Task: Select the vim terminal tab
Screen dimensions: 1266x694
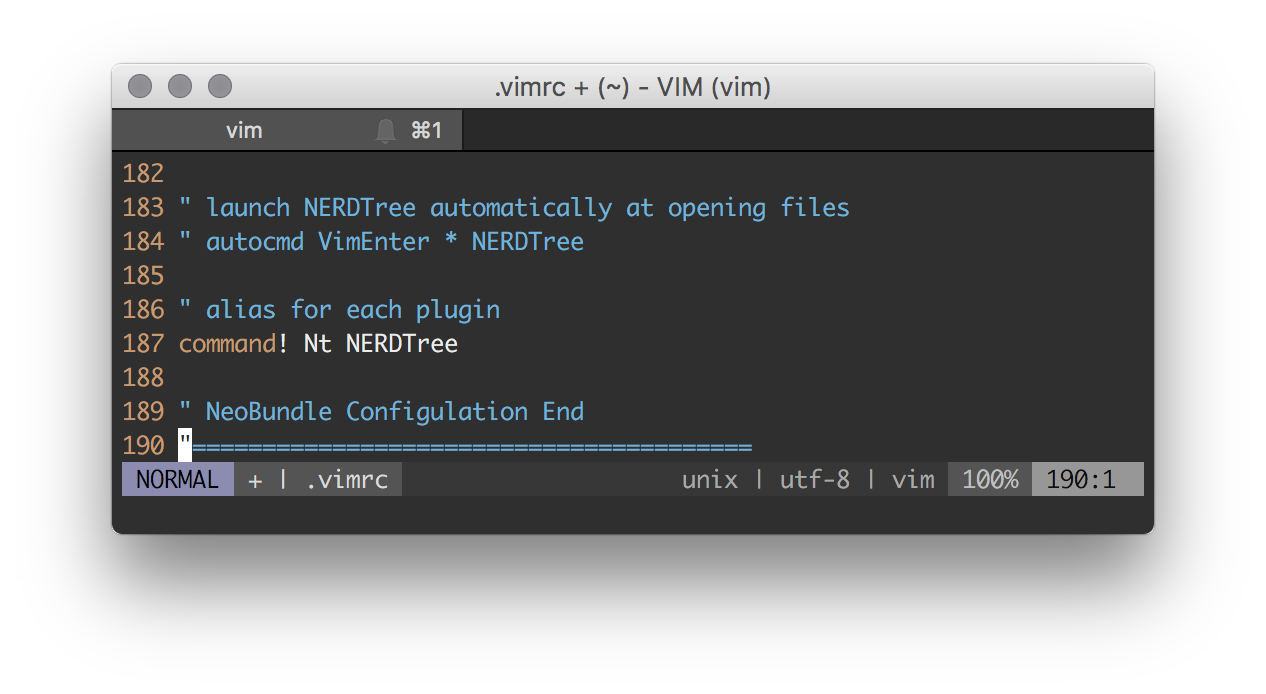Action: 244,131
